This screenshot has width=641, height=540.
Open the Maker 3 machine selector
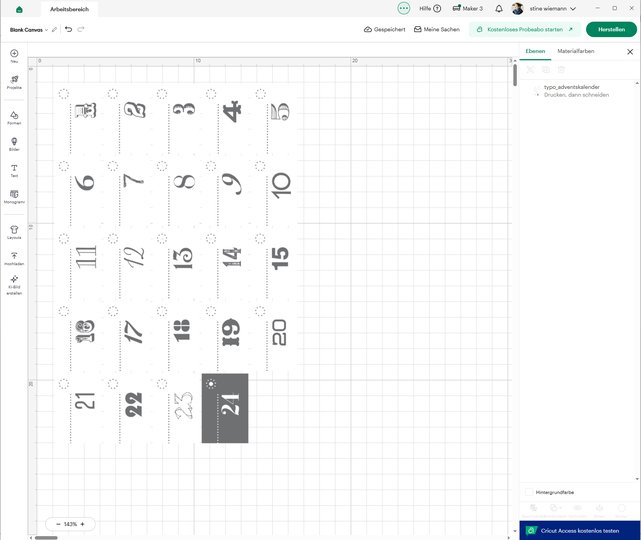pos(468,8)
